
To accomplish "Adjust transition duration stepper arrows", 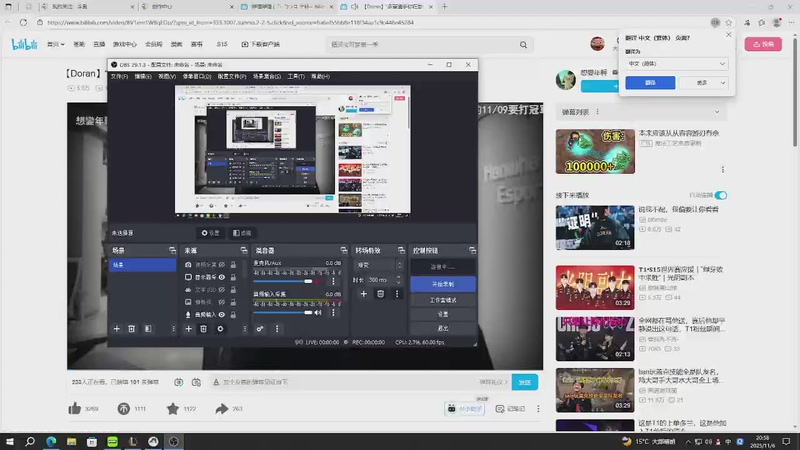I will coord(398,280).
